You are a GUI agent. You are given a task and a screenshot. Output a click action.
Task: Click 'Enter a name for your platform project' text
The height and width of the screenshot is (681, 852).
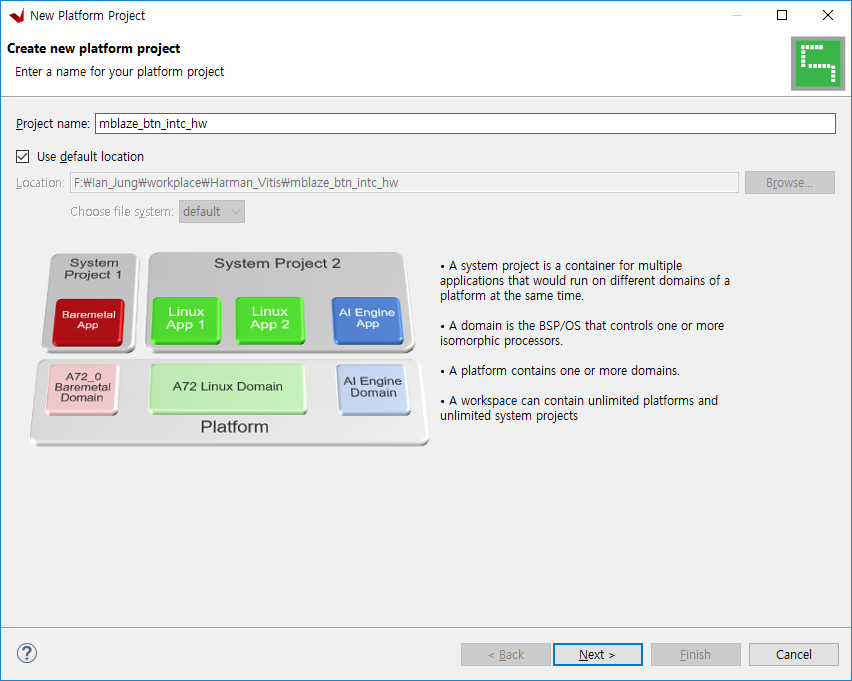tap(120, 72)
